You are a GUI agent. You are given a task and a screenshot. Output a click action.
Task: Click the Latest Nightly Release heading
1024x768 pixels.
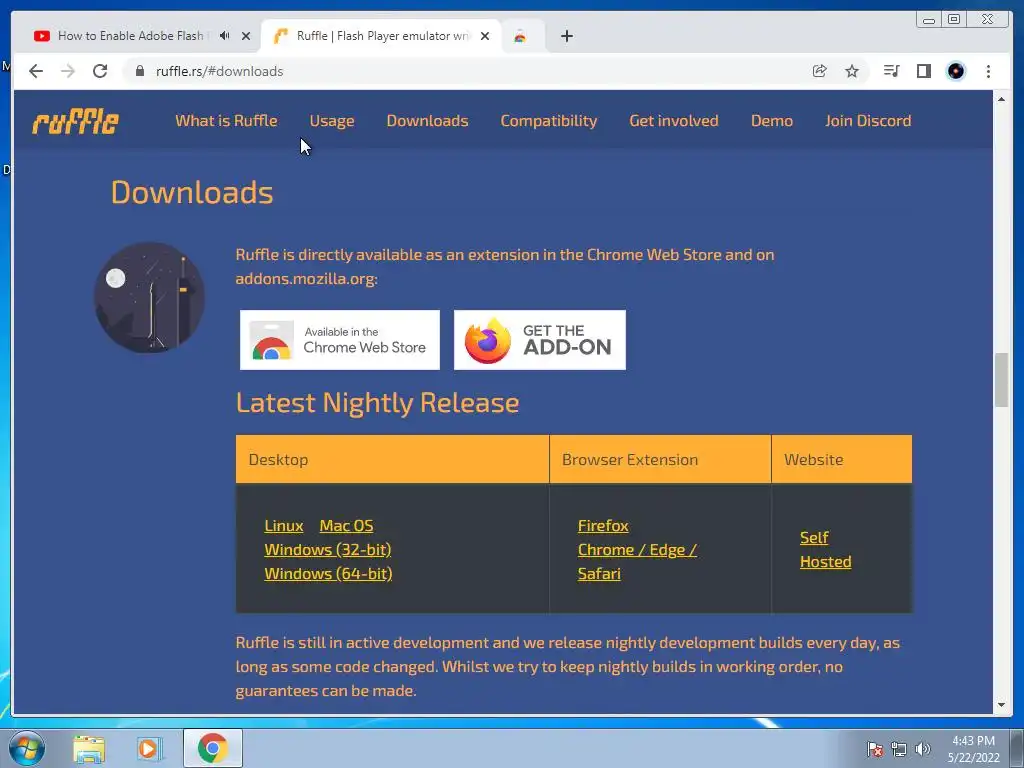[377, 402]
